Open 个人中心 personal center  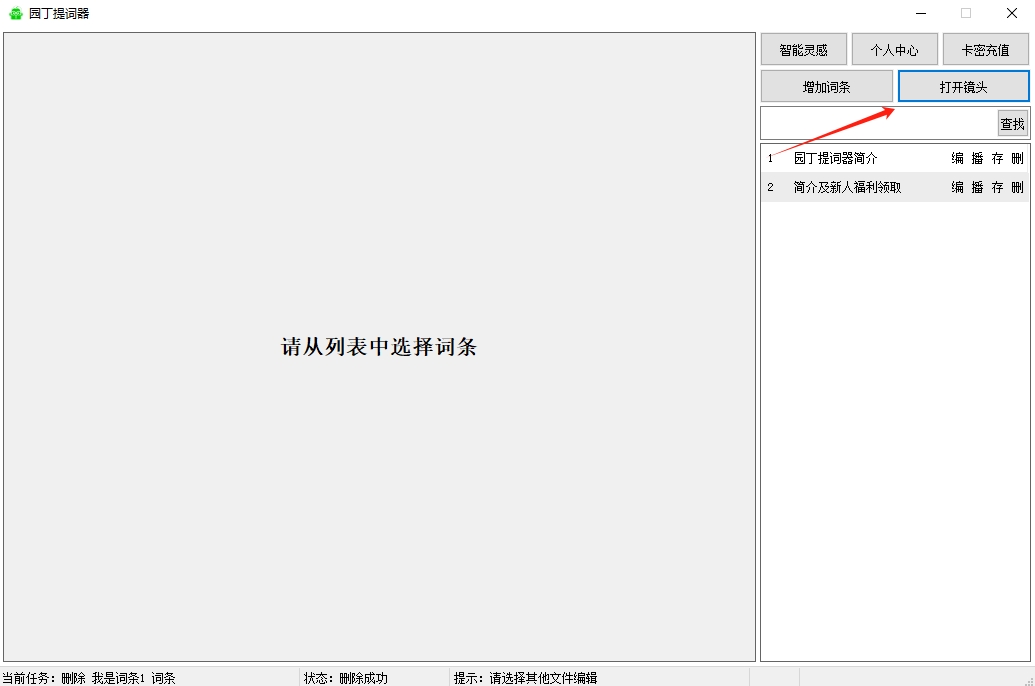click(894, 50)
